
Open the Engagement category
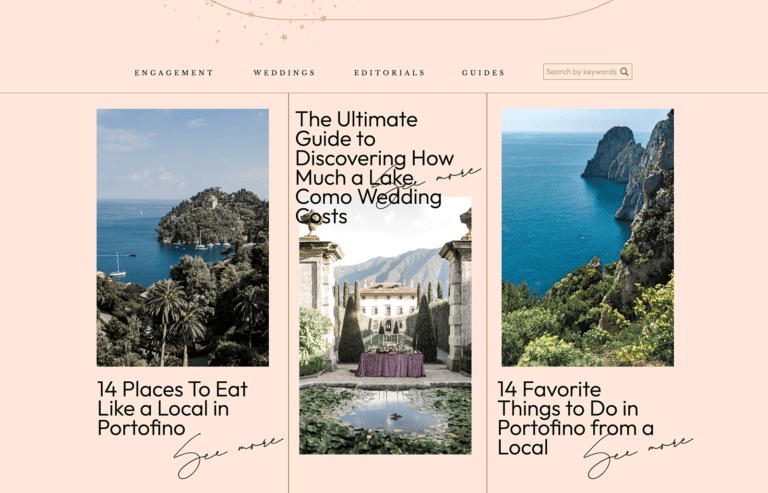(174, 72)
